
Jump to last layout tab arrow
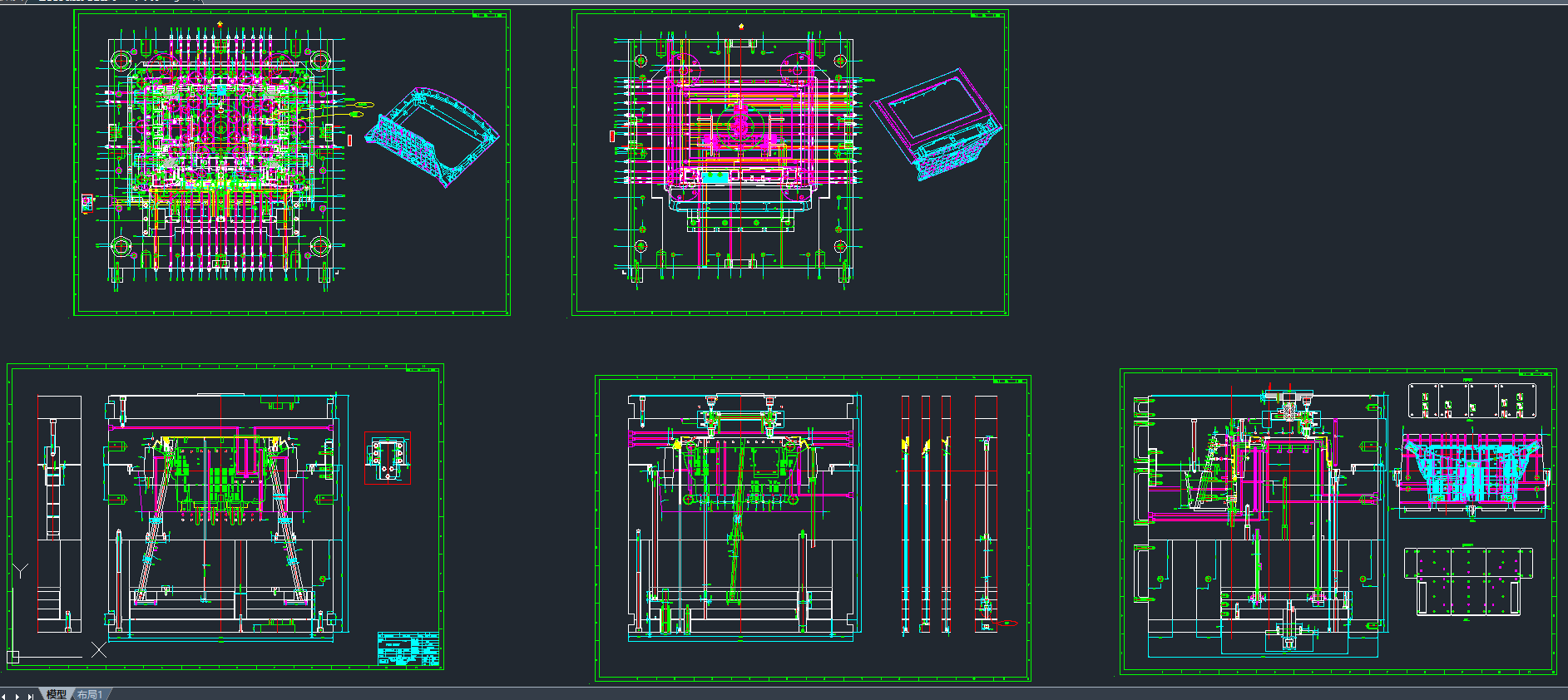click(31, 695)
